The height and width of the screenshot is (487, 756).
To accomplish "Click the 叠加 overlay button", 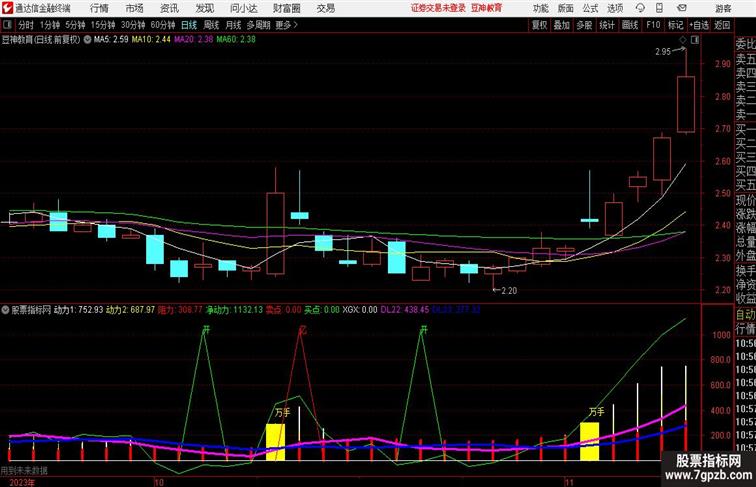I will click(x=562, y=25).
